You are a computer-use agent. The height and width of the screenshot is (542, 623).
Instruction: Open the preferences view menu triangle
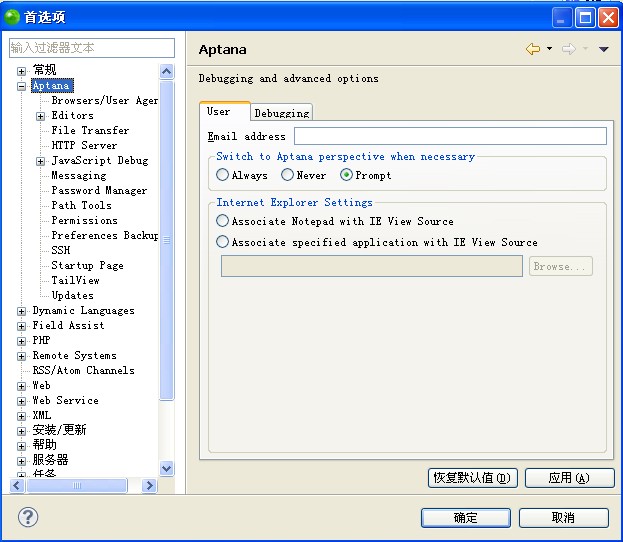pyautogui.click(x=604, y=49)
